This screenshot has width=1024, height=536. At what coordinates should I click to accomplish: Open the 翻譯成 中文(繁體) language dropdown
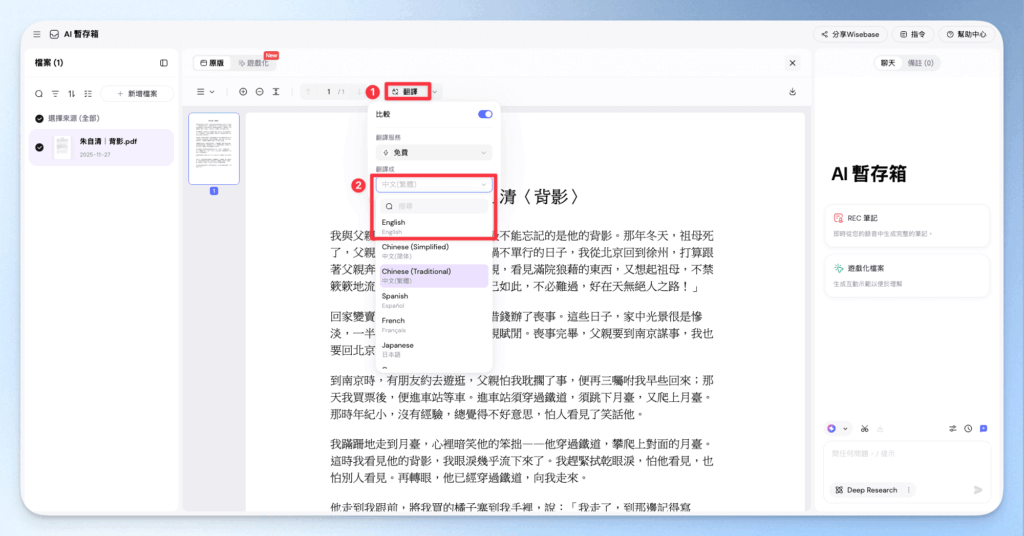tap(434, 185)
